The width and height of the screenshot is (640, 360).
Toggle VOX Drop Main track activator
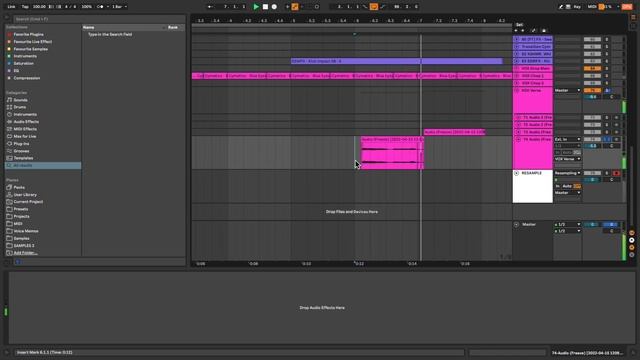click(592, 69)
